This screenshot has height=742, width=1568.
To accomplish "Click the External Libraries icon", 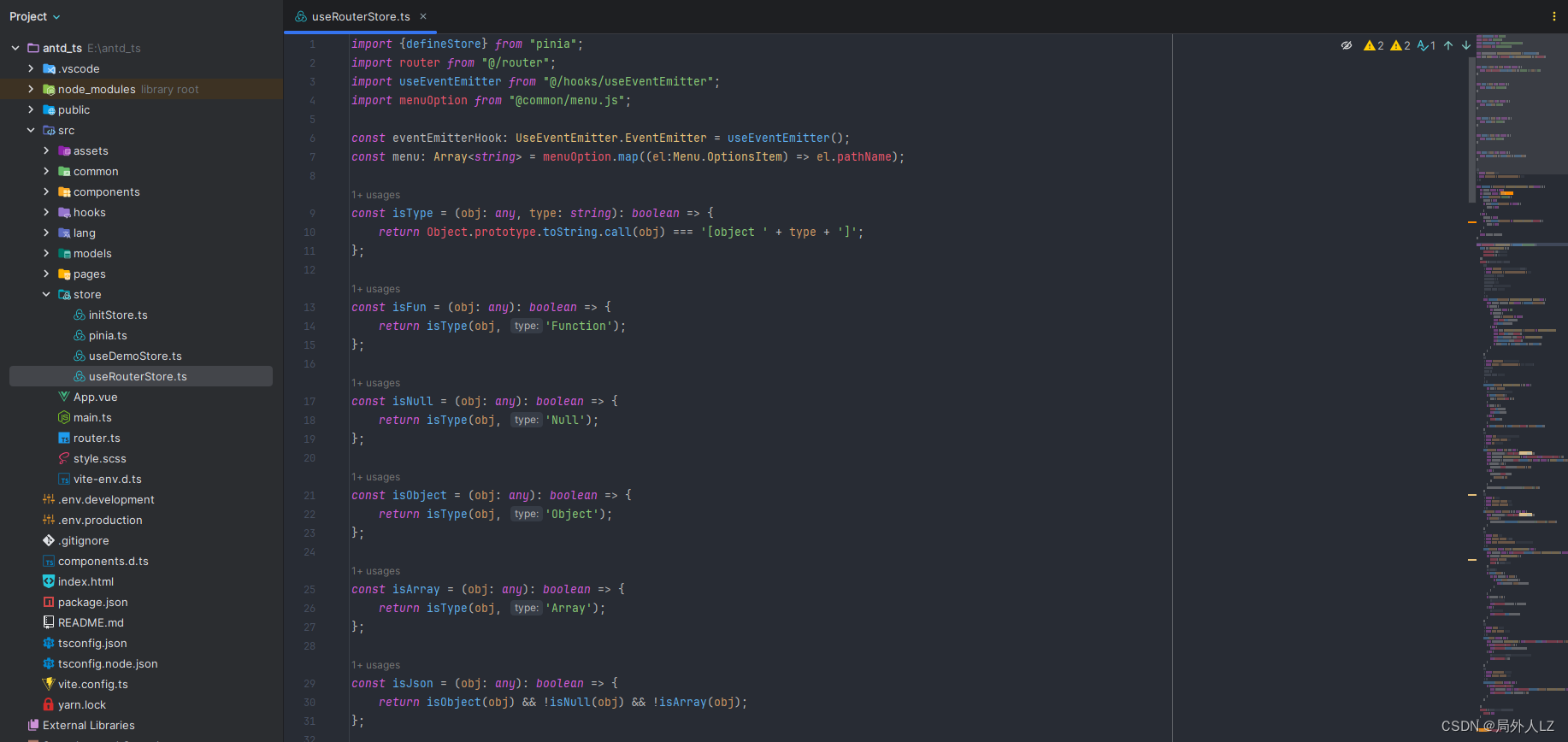I will click(33, 725).
